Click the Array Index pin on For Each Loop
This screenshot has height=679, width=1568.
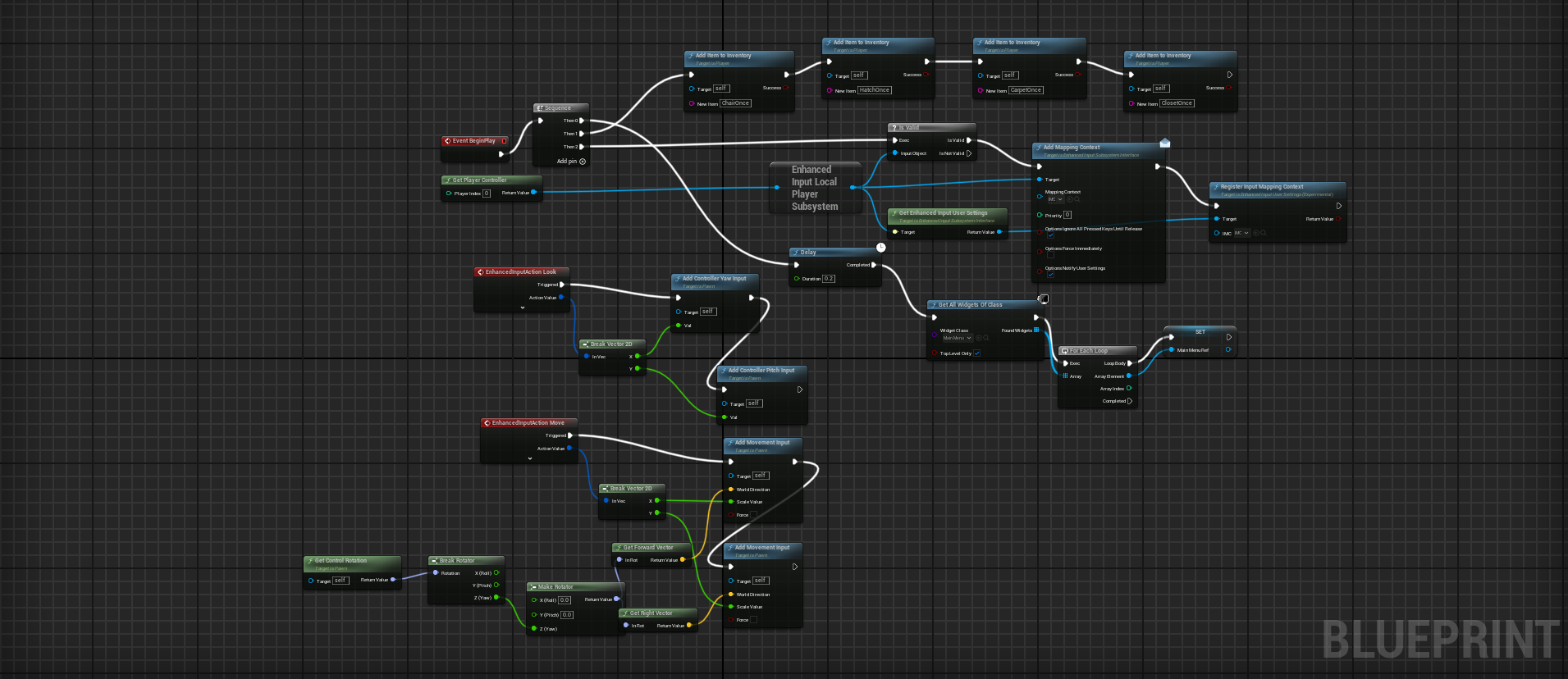point(1129,389)
